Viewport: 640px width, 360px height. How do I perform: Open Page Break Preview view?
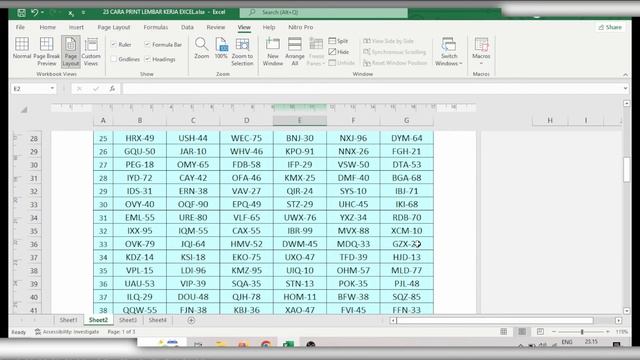(47, 51)
